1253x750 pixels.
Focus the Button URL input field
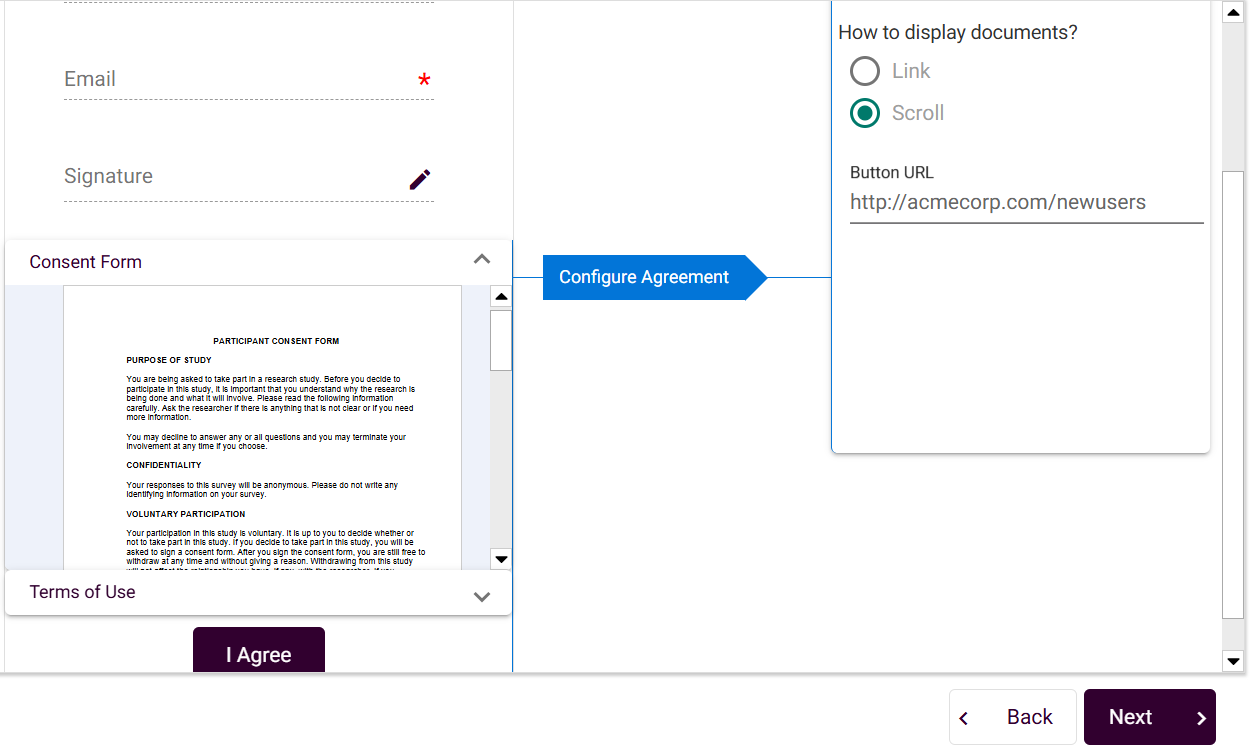point(1025,203)
